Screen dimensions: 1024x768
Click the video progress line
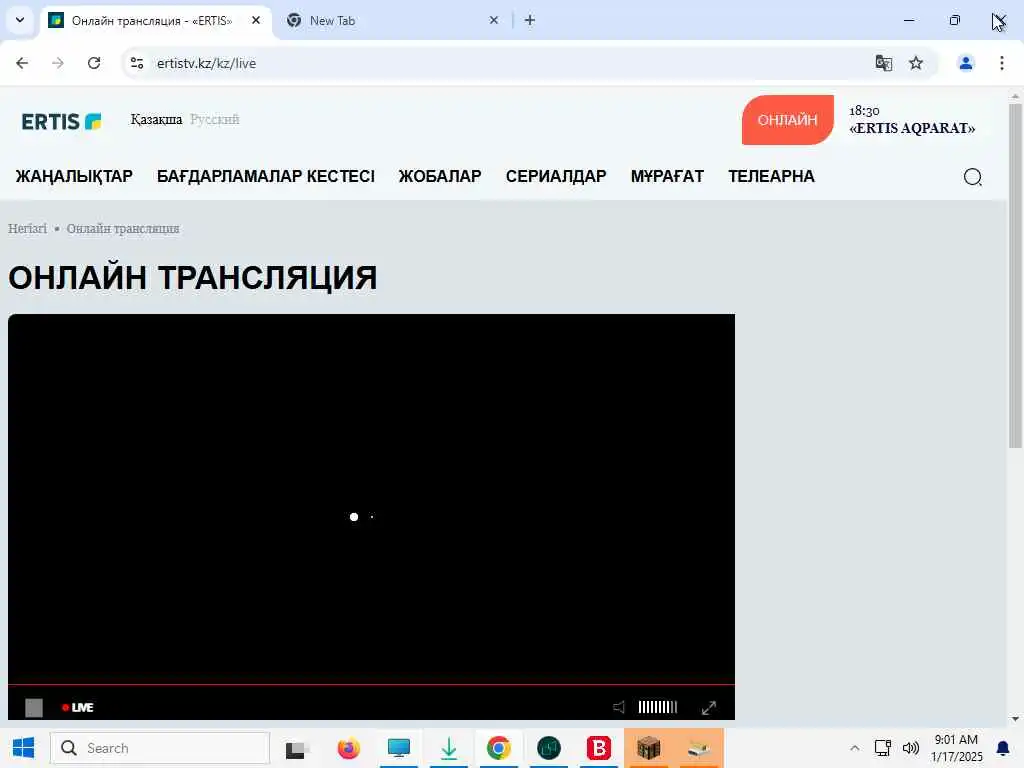(371, 684)
